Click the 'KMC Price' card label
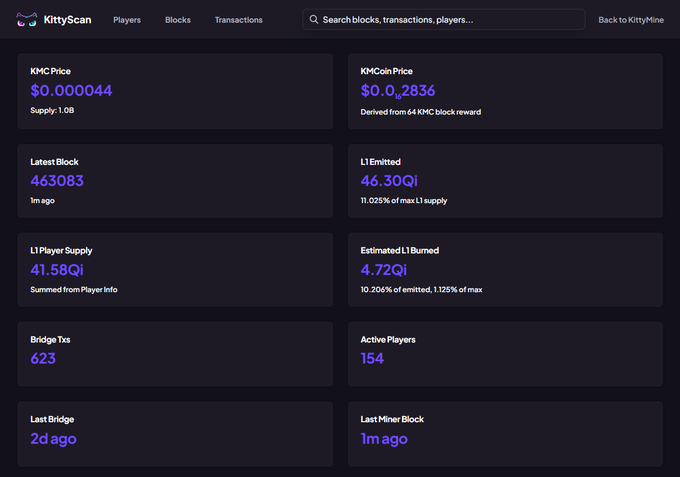This screenshot has width=680, height=477. (x=50, y=71)
